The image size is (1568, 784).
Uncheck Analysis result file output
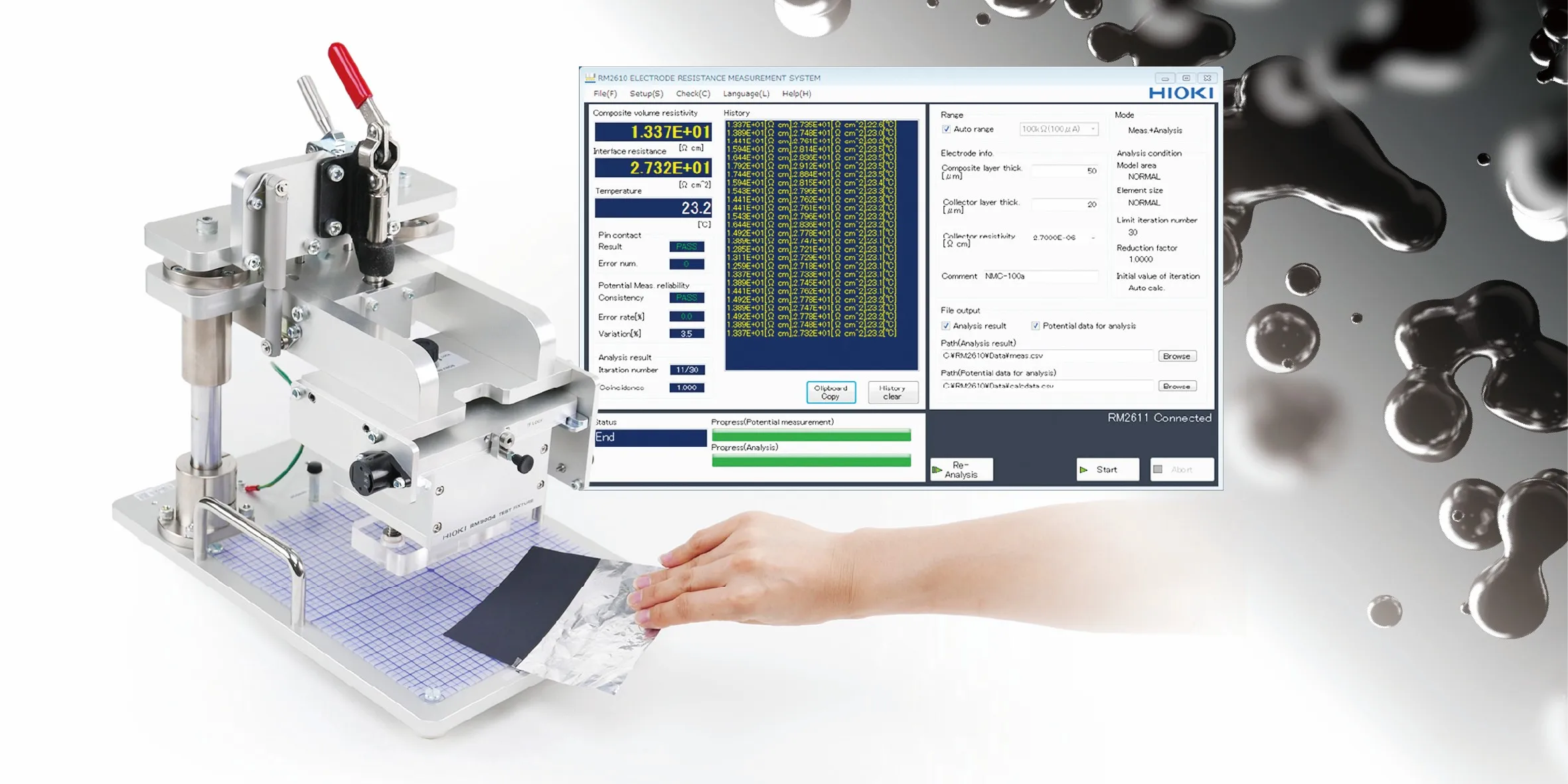pos(945,326)
